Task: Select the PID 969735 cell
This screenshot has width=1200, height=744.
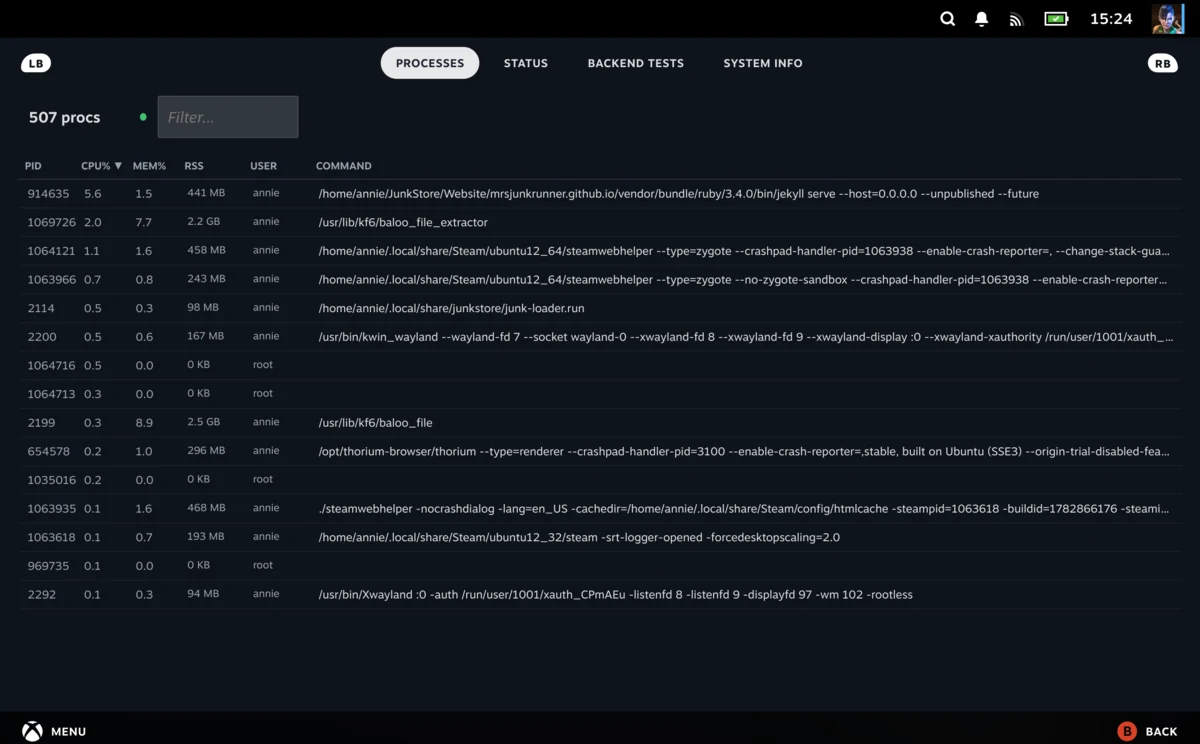Action: coord(48,566)
